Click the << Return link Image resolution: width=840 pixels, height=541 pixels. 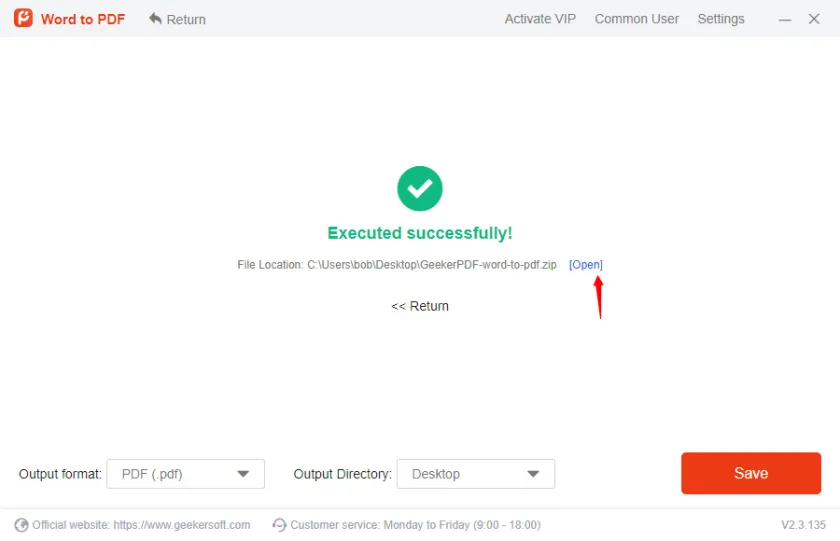click(x=420, y=306)
